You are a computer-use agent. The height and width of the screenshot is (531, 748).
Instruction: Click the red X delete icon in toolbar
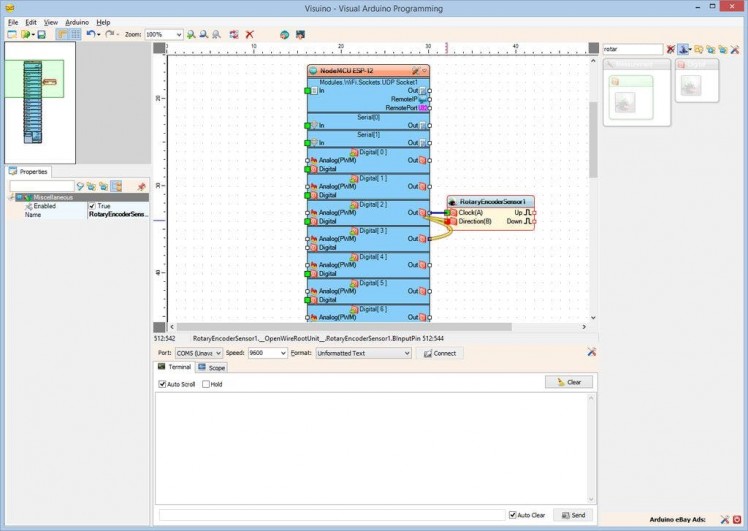click(x=249, y=34)
